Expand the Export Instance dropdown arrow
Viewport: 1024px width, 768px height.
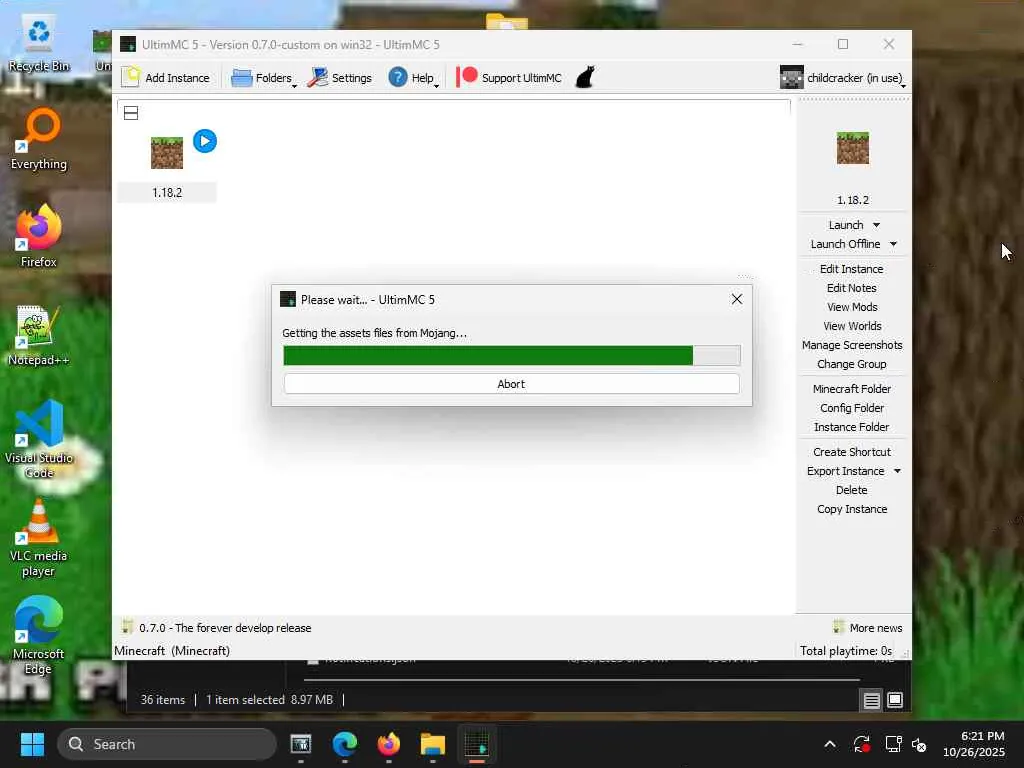(897, 471)
